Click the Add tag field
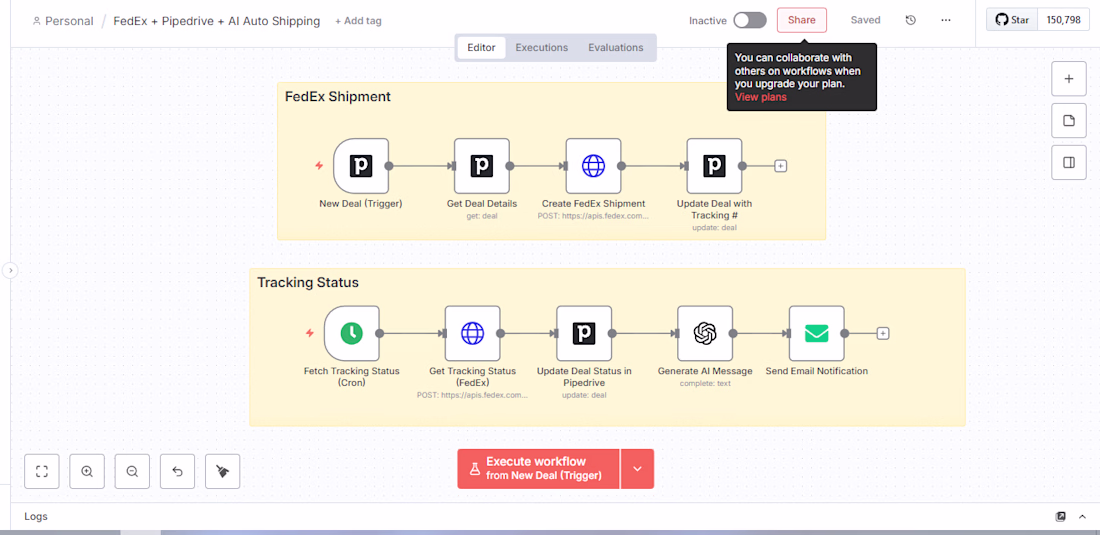Viewport: 1100px width, 535px height. point(358,21)
